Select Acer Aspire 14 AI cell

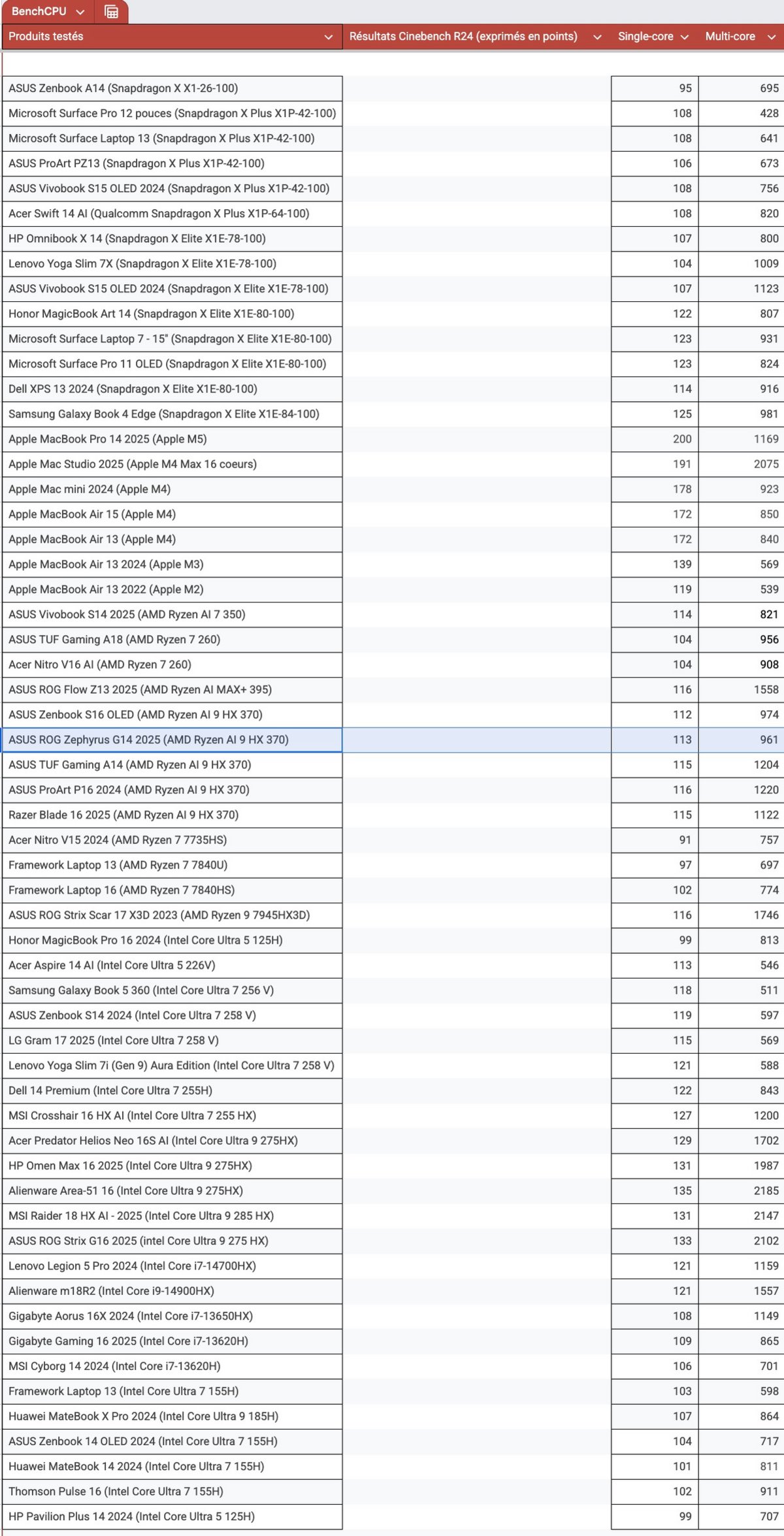(172, 965)
